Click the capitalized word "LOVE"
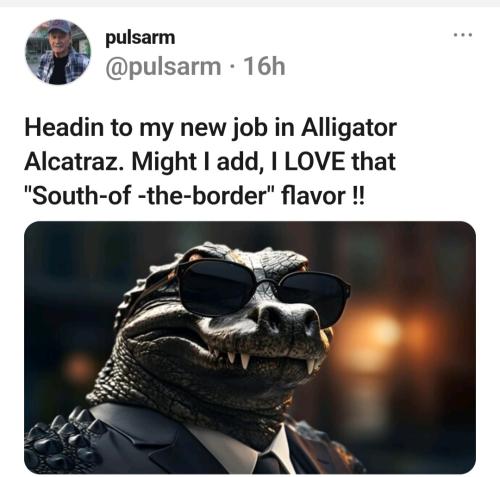The image size is (500, 477). 315,162
